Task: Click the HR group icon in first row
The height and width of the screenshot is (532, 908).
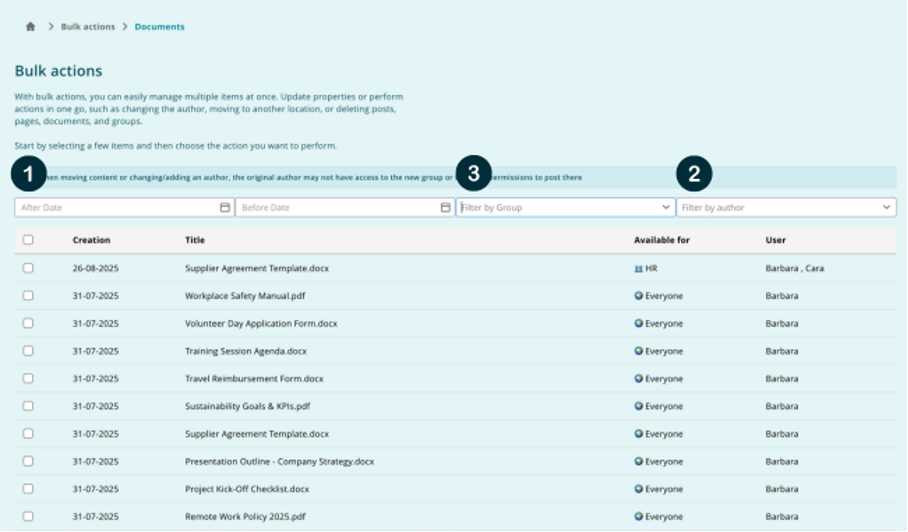Action: click(638, 269)
